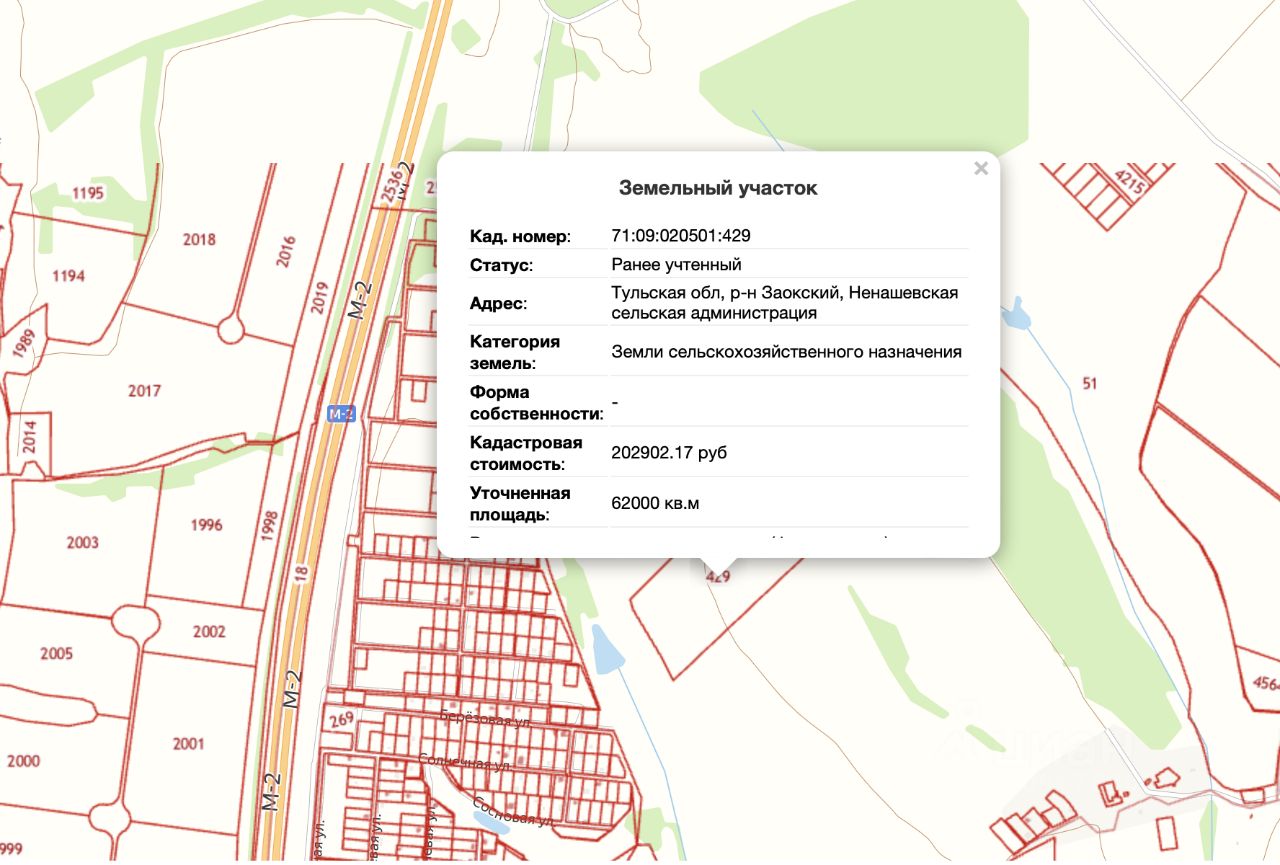Select parcel 269 on the map
This screenshot has height=865, width=1280.
(x=342, y=718)
